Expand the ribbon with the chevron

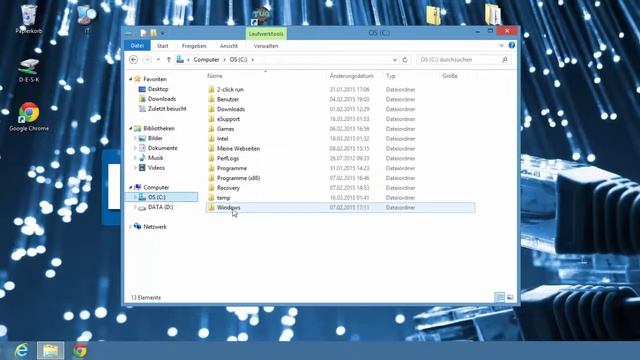501,45
